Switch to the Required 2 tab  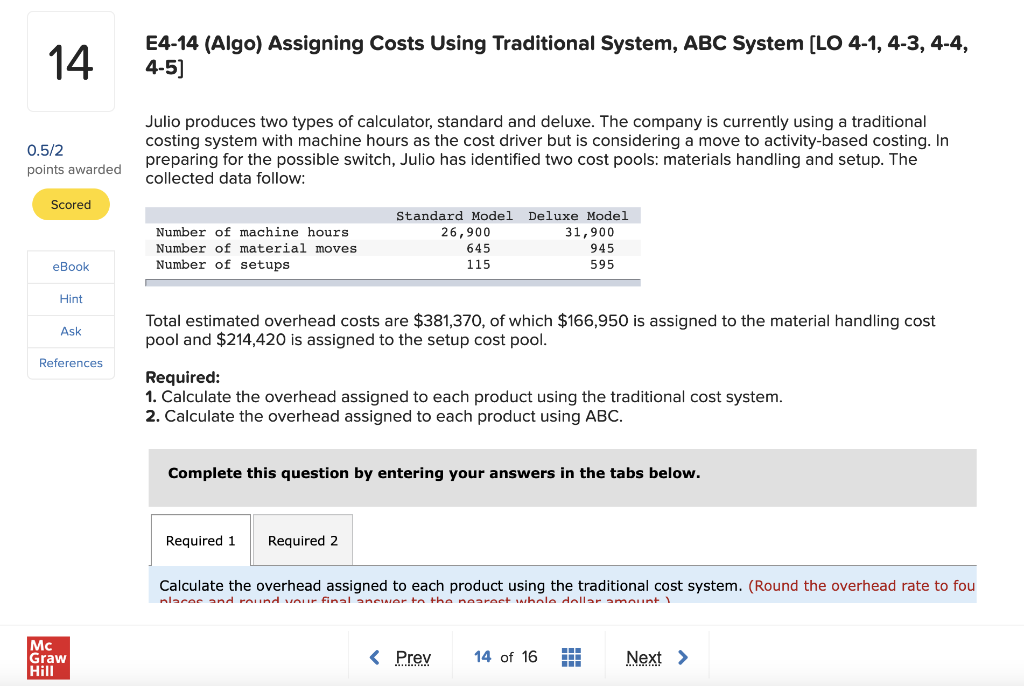302,540
